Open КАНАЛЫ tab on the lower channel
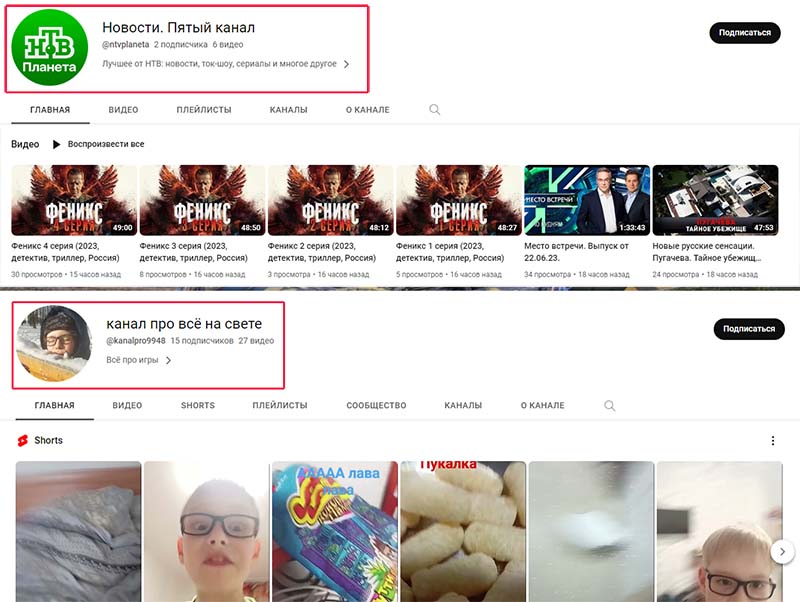 (x=463, y=406)
